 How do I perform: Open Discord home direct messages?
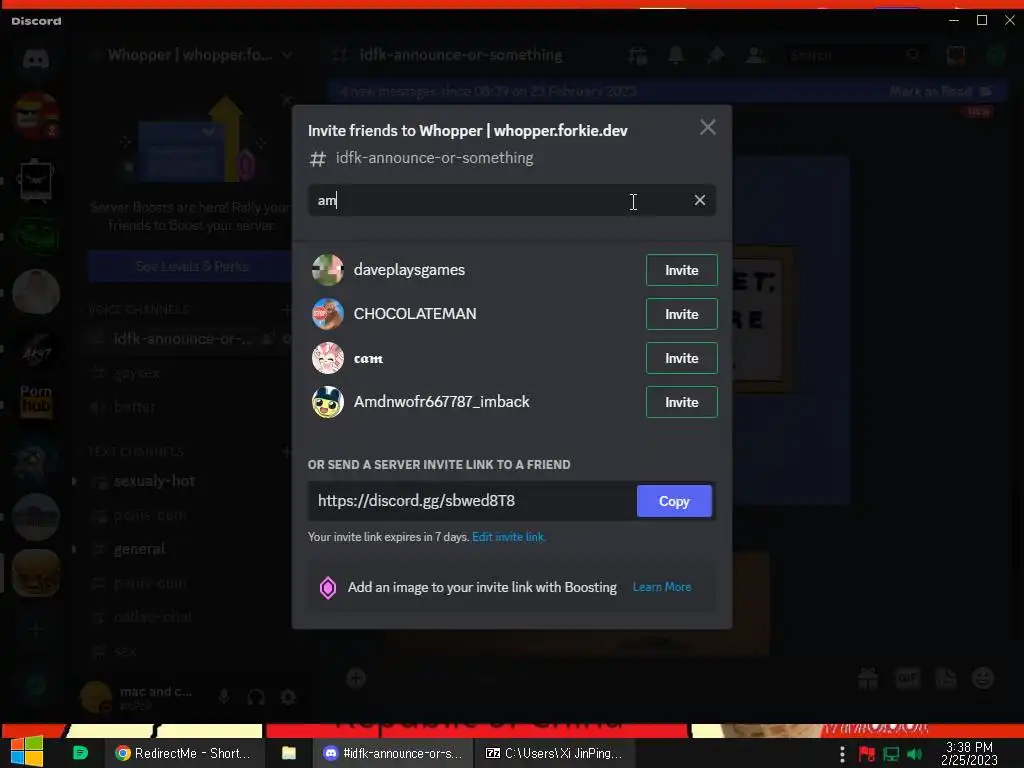(36, 59)
